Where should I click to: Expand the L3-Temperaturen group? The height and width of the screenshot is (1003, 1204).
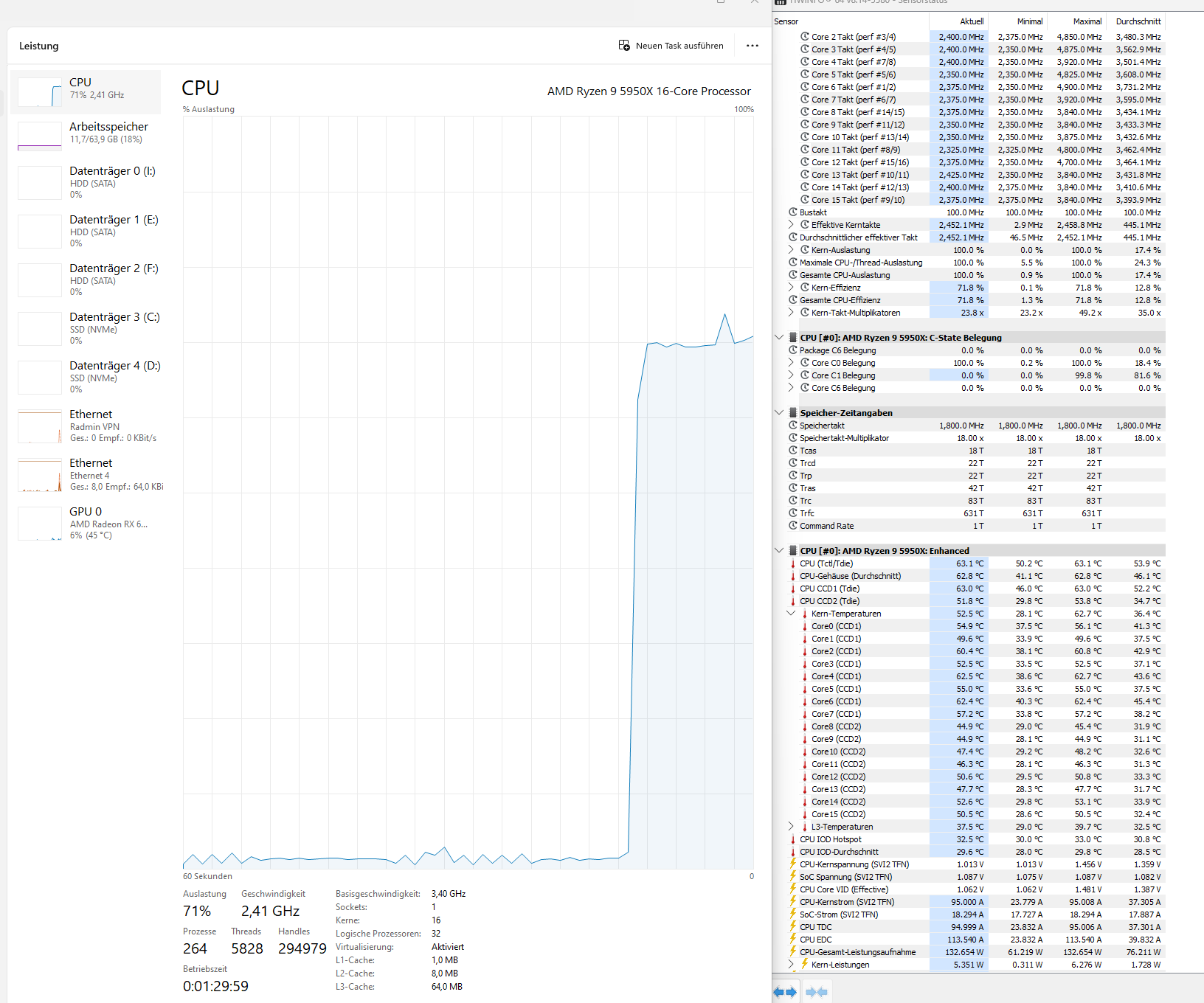791,827
